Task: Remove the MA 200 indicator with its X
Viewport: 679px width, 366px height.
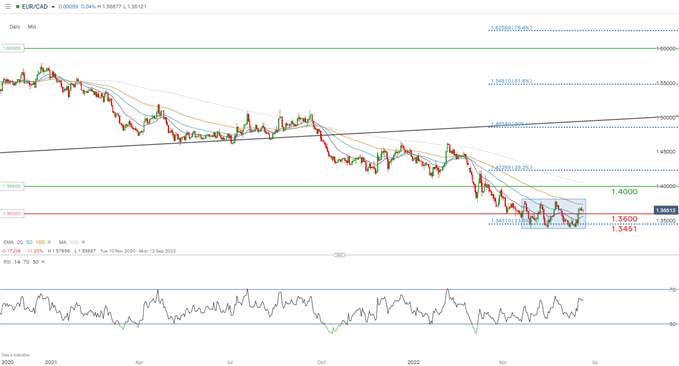Action: (83, 242)
